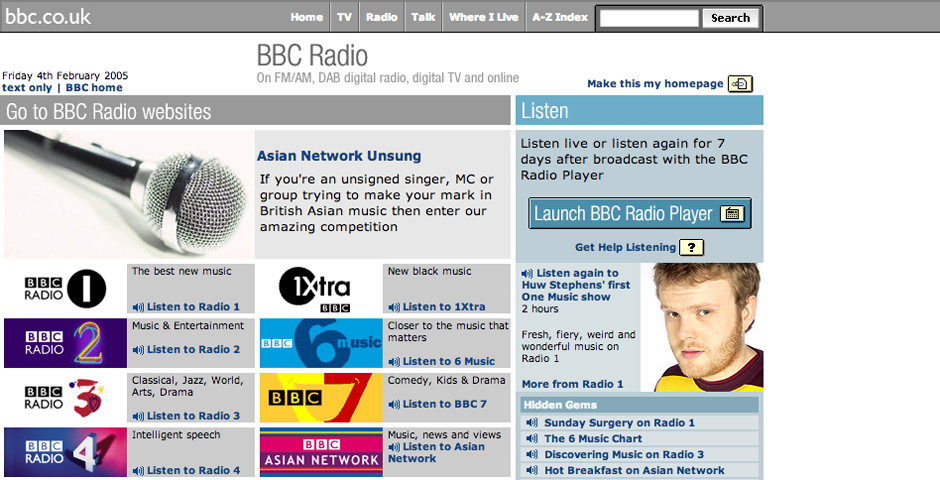
Task: Click the question mark help icon
Action: 691,247
